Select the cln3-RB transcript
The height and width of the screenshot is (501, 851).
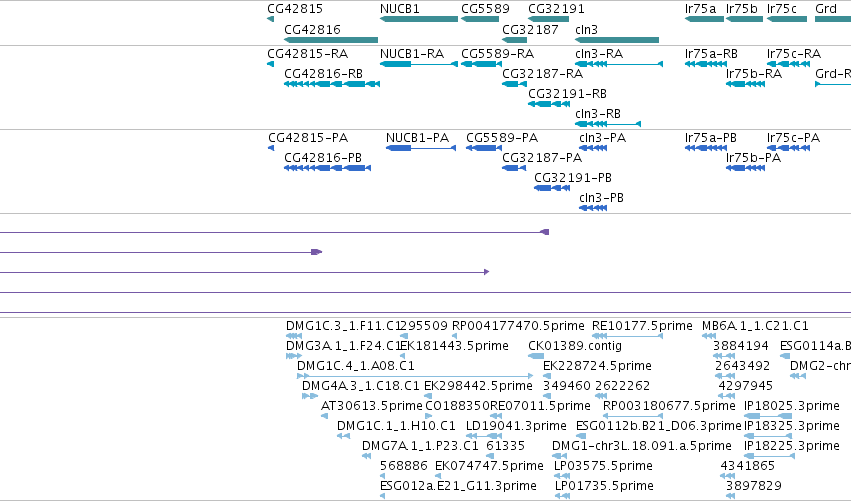pyautogui.click(x=608, y=124)
